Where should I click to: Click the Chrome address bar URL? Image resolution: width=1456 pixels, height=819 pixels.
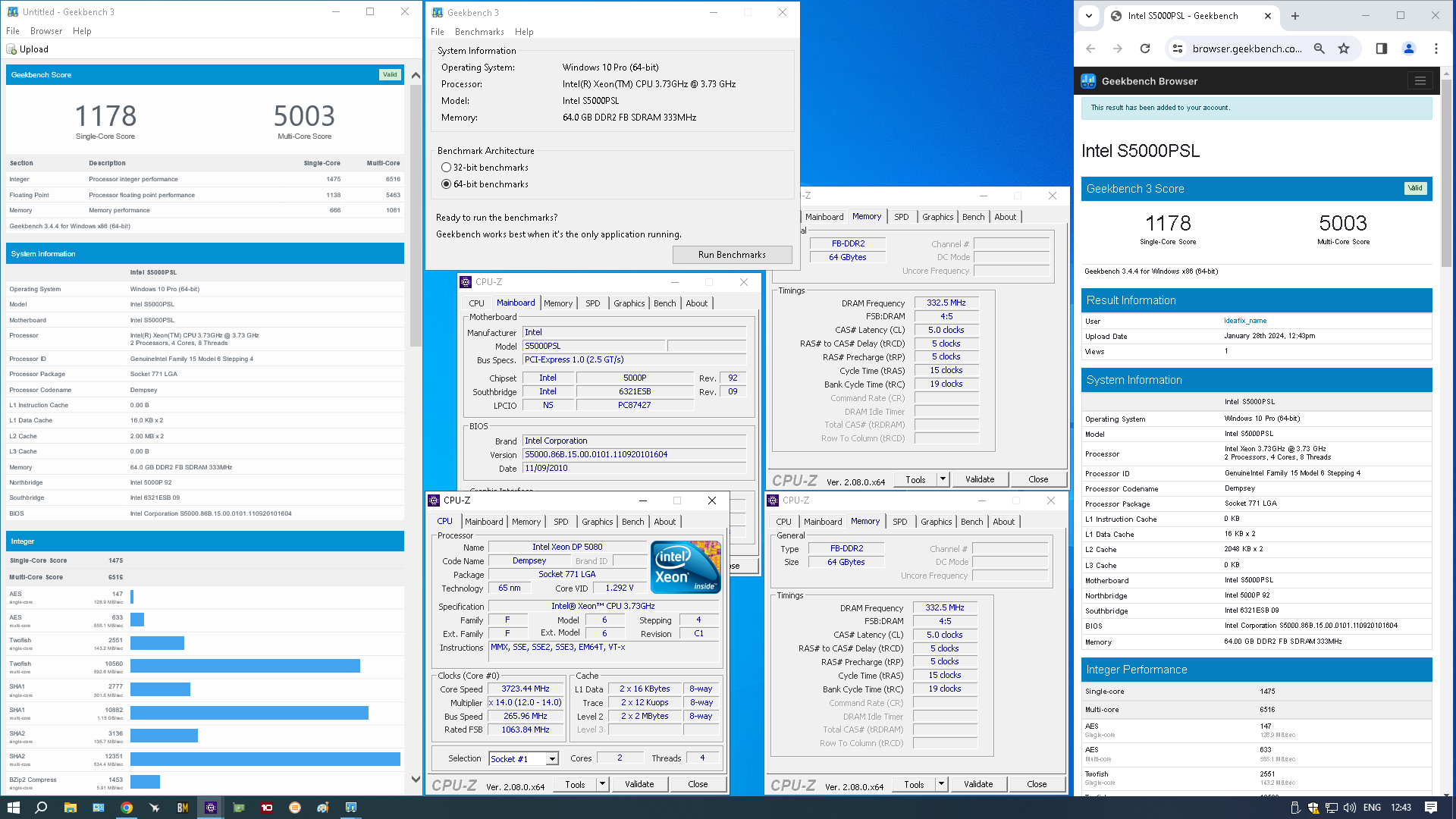(x=1247, y=49)
